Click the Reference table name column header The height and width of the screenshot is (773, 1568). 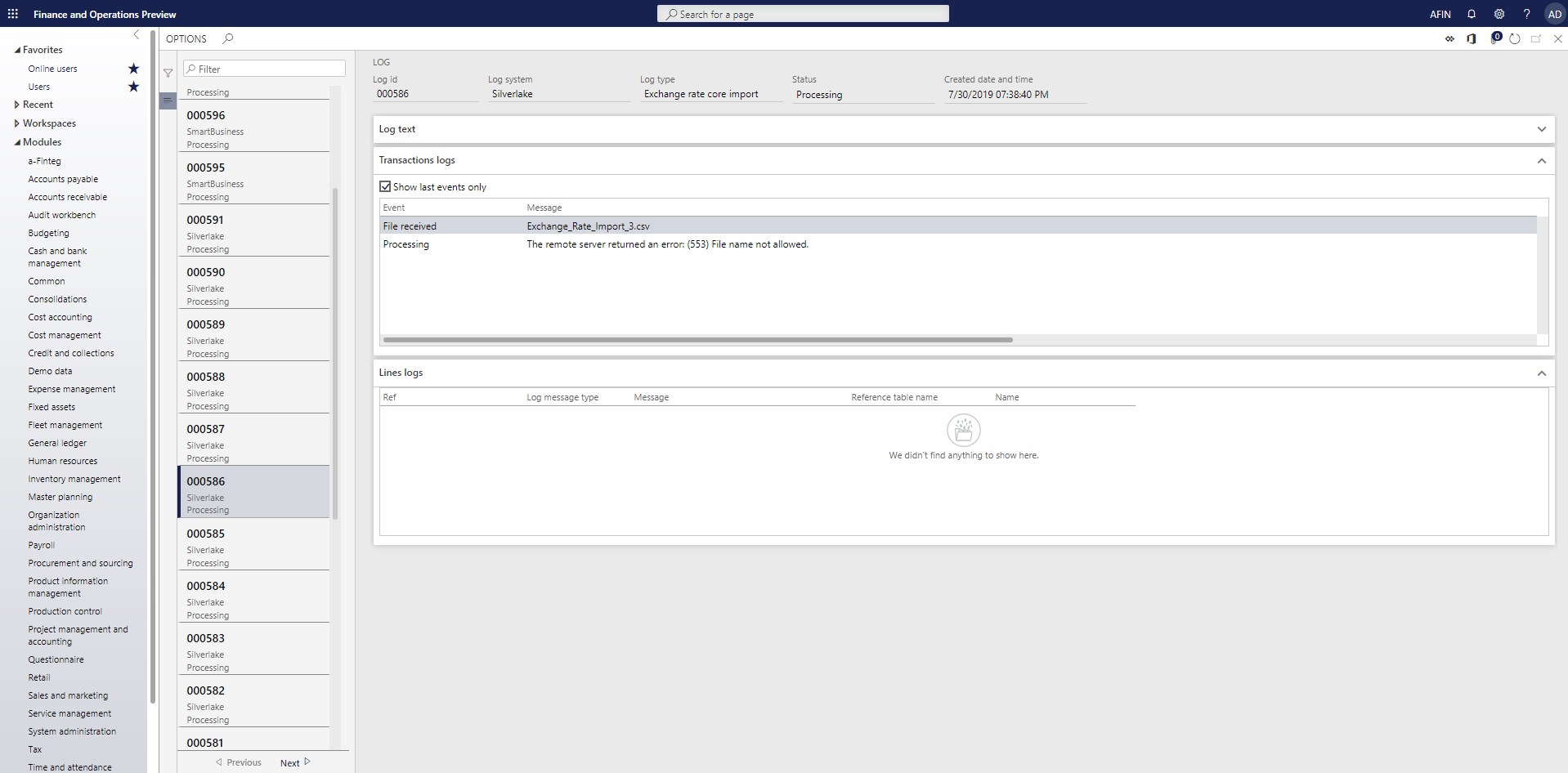[x=894, y=397]
